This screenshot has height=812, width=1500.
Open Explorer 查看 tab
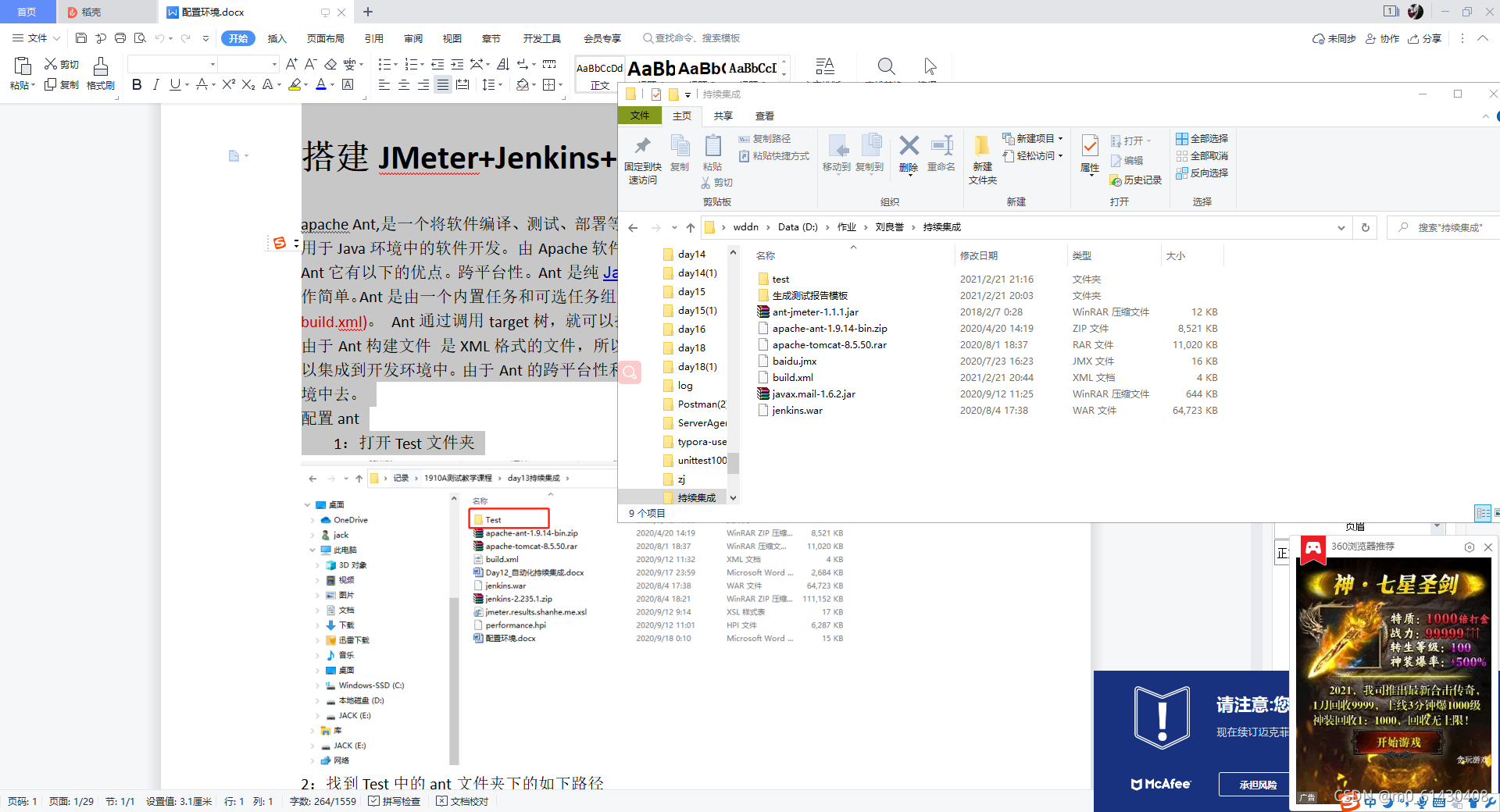[x=765, y=116]
